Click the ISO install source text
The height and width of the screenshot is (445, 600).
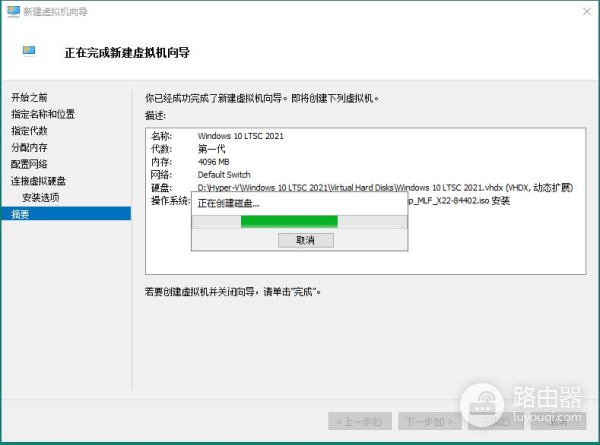[x=459, y=200]
